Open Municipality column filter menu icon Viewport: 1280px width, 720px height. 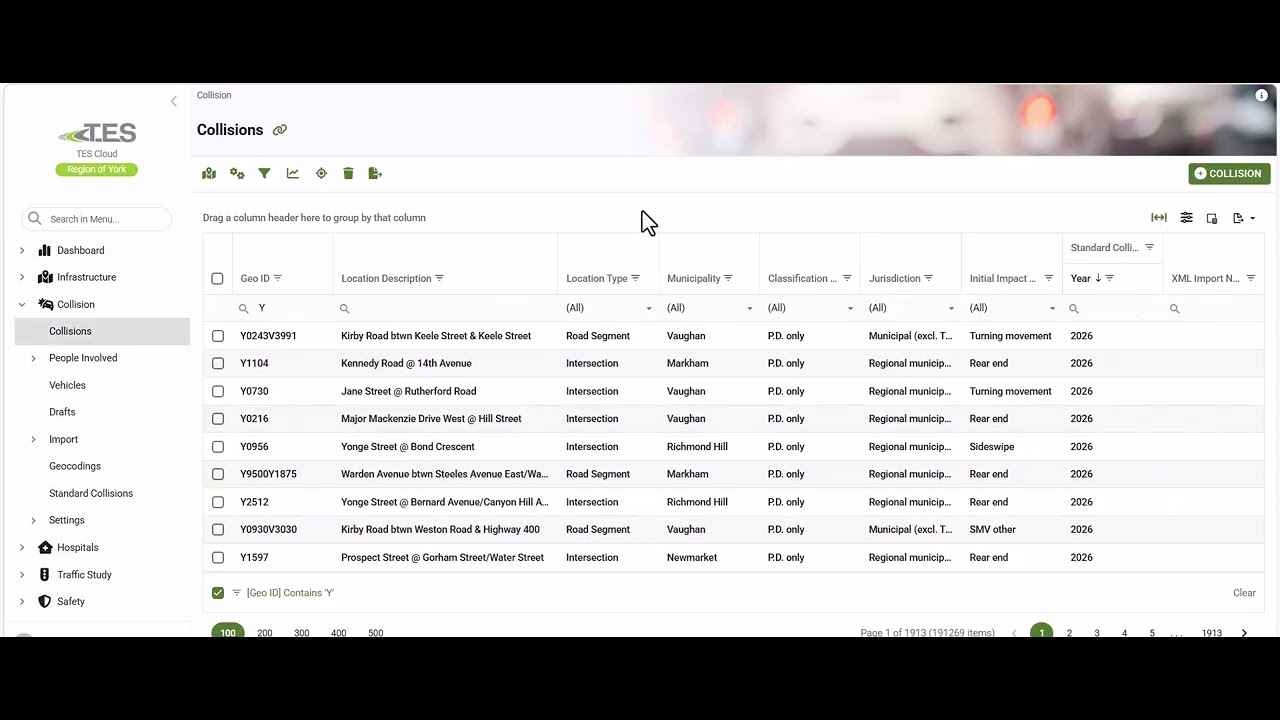pos(728,278)
